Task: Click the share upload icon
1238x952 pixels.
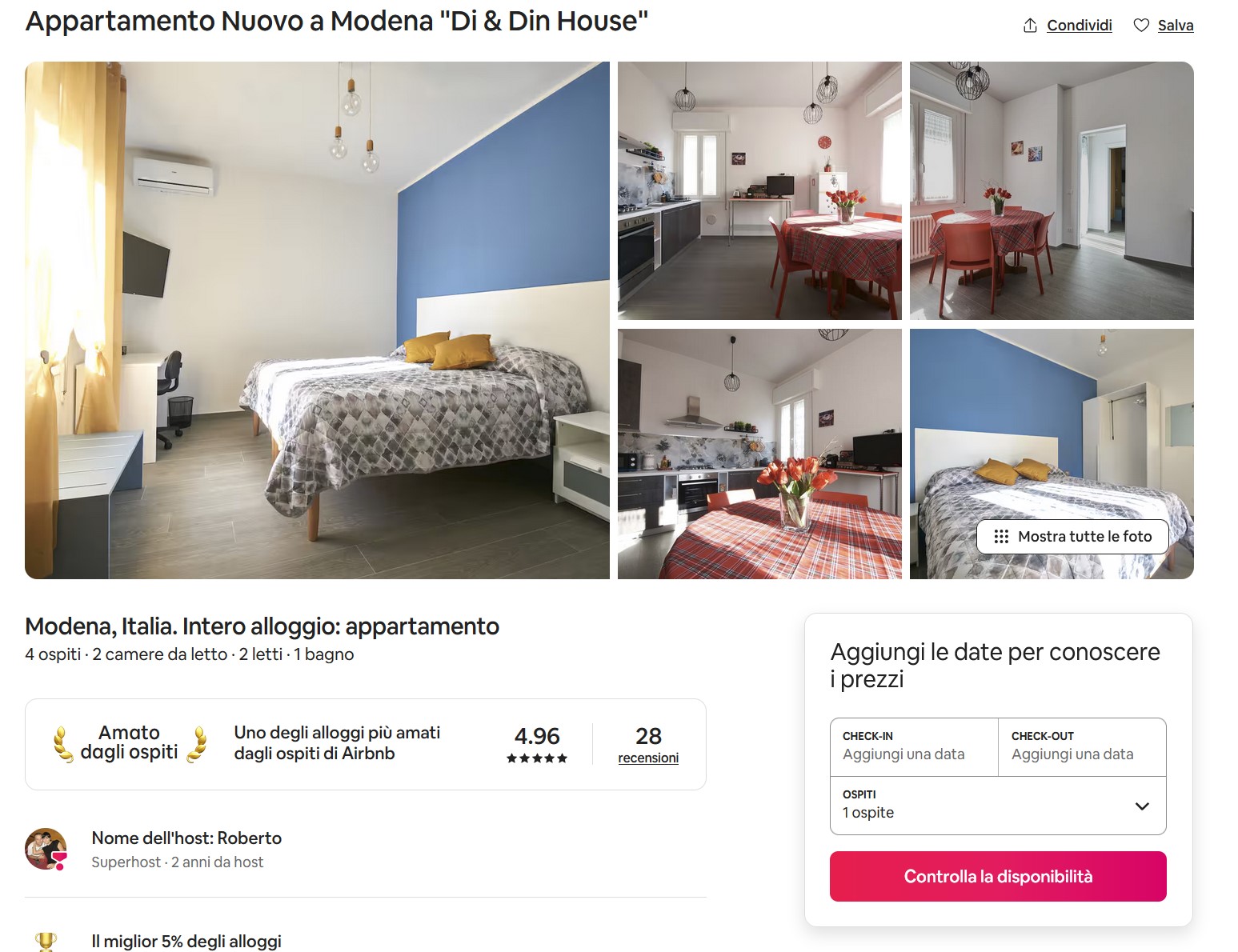Action: 1030,26
